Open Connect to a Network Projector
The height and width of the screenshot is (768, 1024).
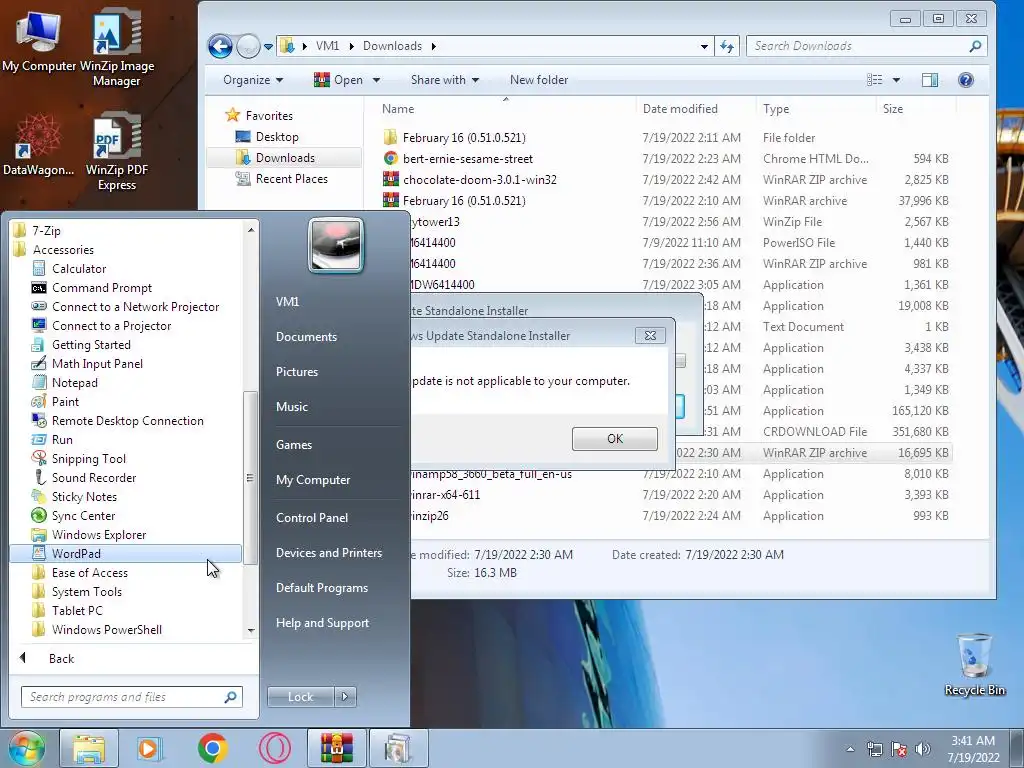coord(135,306)
